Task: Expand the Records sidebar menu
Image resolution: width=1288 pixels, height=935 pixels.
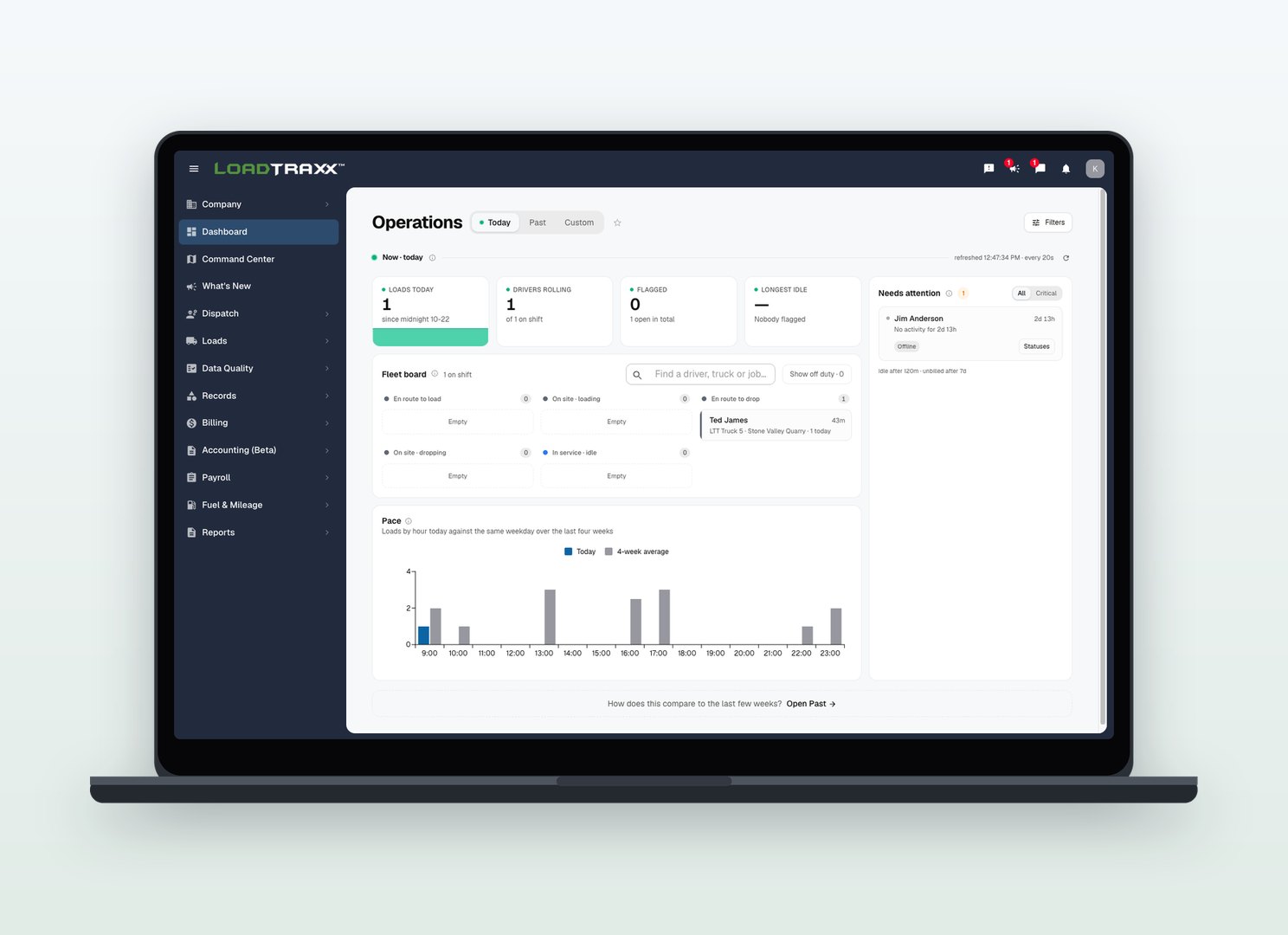Action: (258, 396)
